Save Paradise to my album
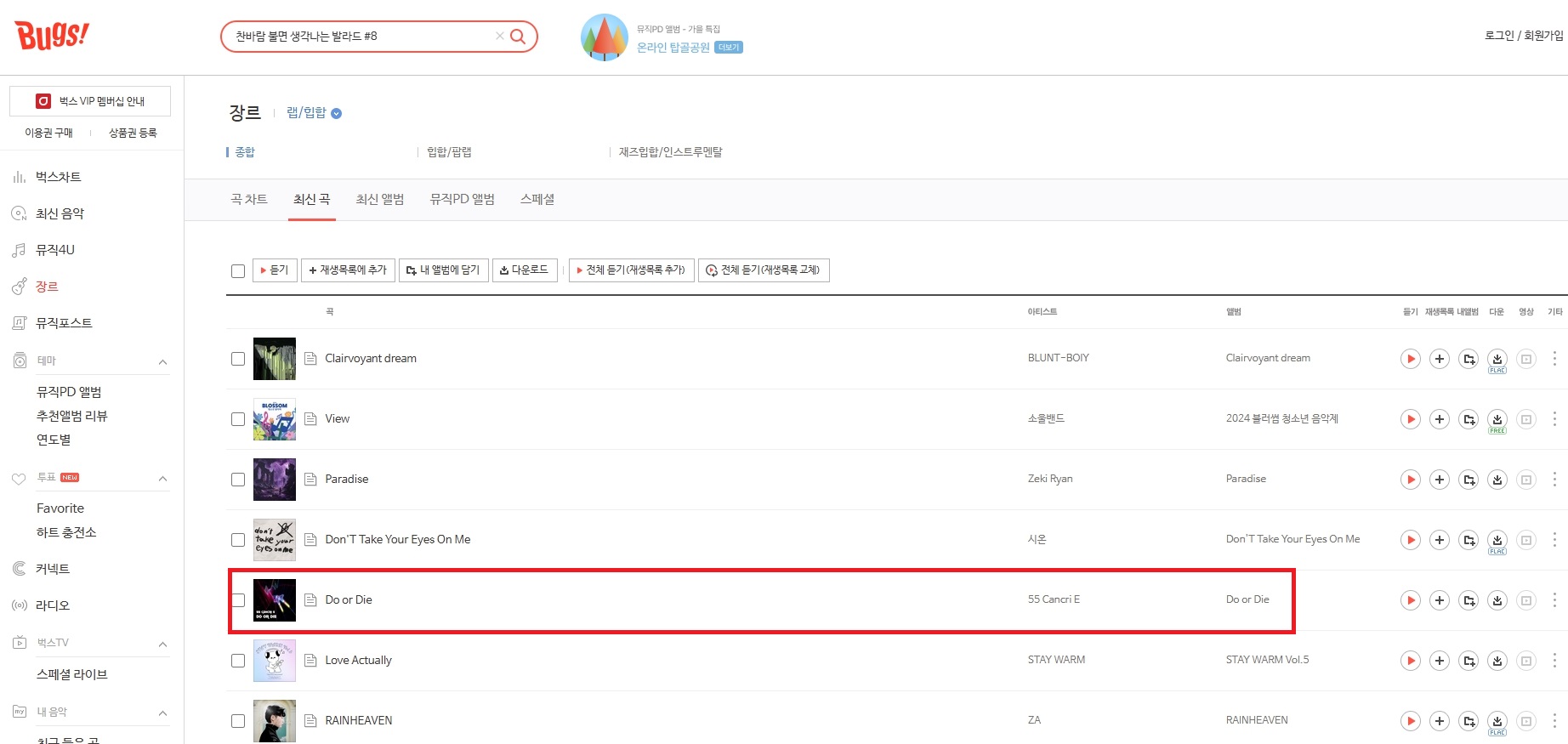 (x=1469, y=480)
